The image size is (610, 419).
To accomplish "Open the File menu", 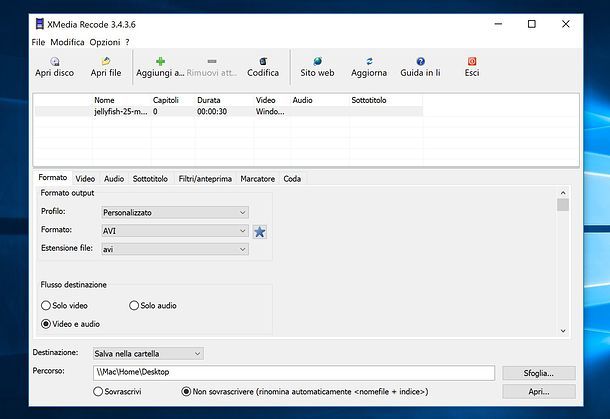I will click(x=38, y=42).
